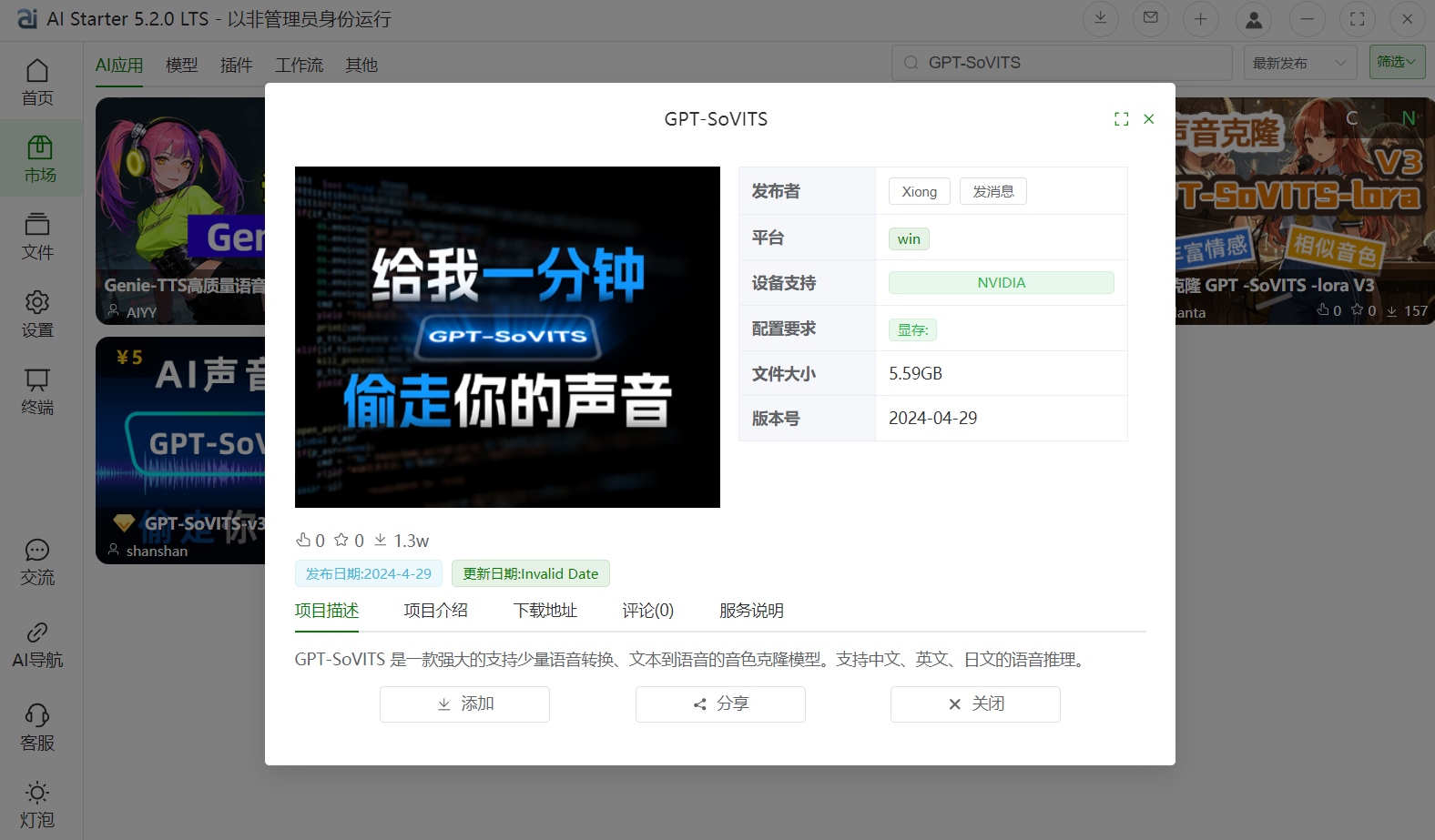
Task: Open the 下载地址 tab in dialog
Action: 545,611
